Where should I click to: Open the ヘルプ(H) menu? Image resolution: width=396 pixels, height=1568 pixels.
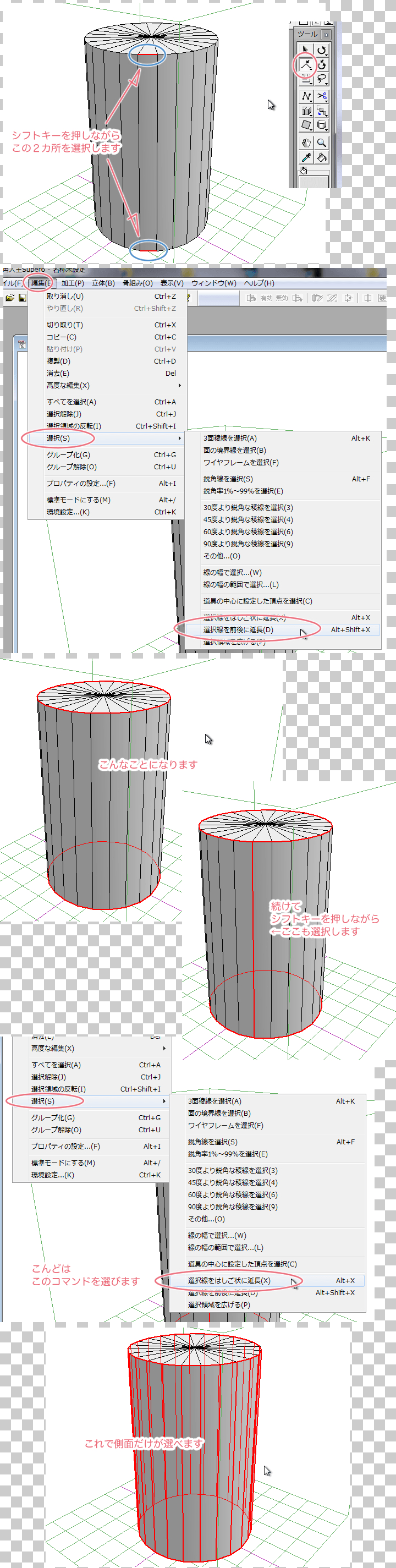258,283
